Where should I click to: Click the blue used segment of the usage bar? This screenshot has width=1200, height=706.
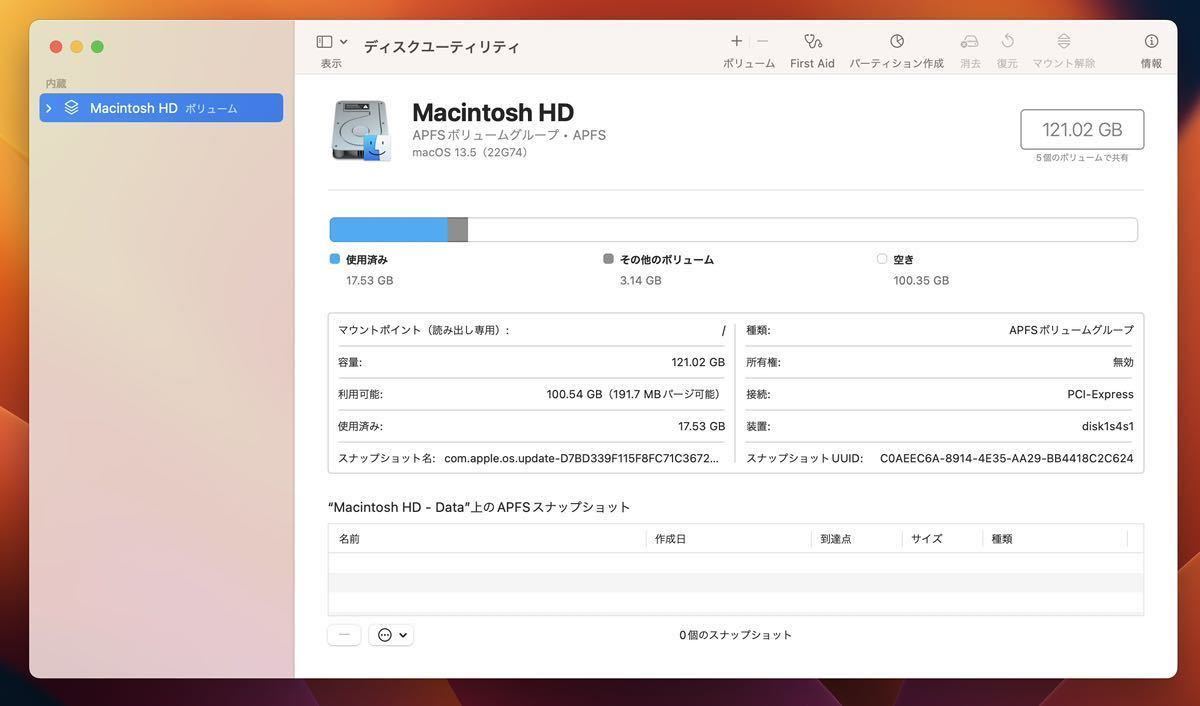(x=388, y=230)
